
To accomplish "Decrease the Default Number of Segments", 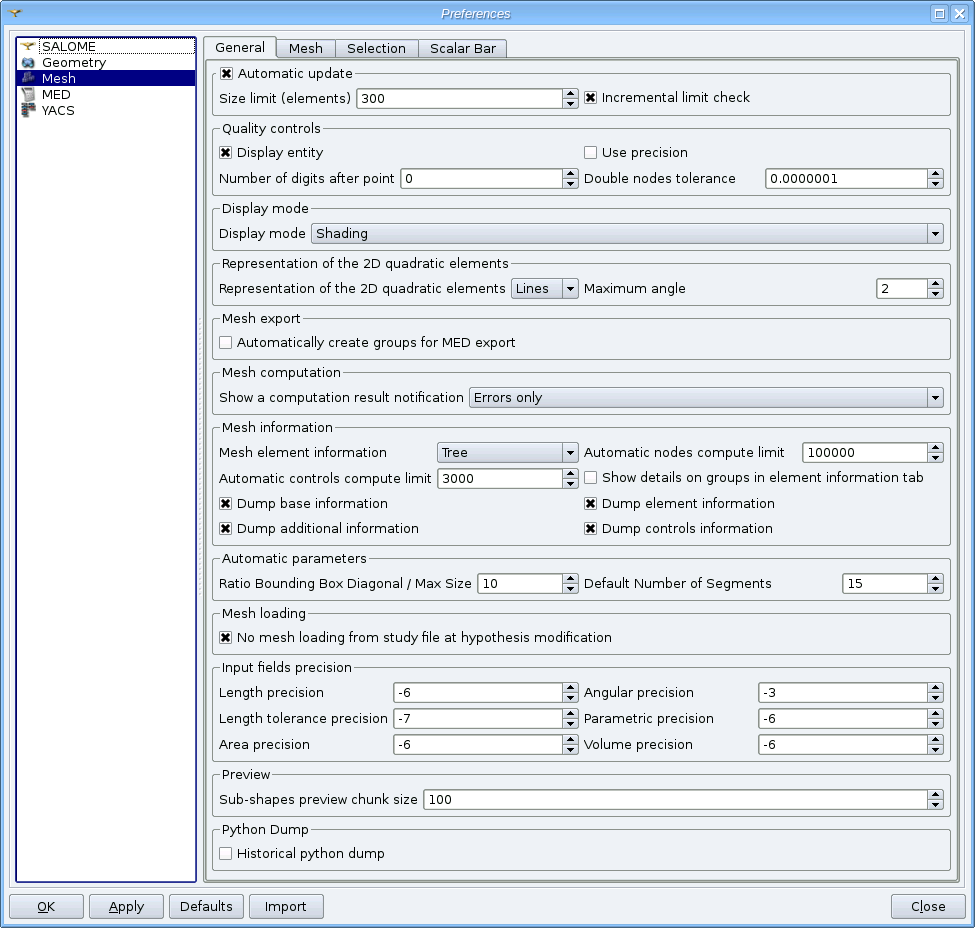I will 935,588.
